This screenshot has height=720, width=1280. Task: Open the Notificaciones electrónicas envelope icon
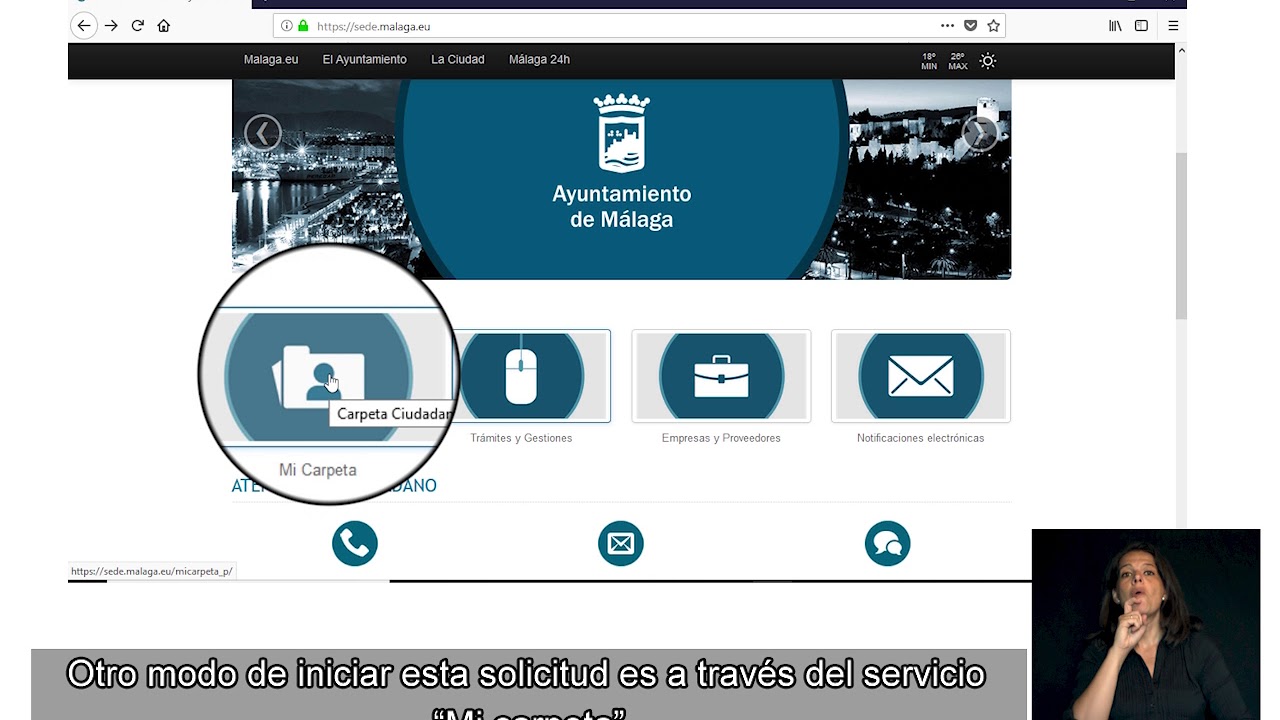920,376
